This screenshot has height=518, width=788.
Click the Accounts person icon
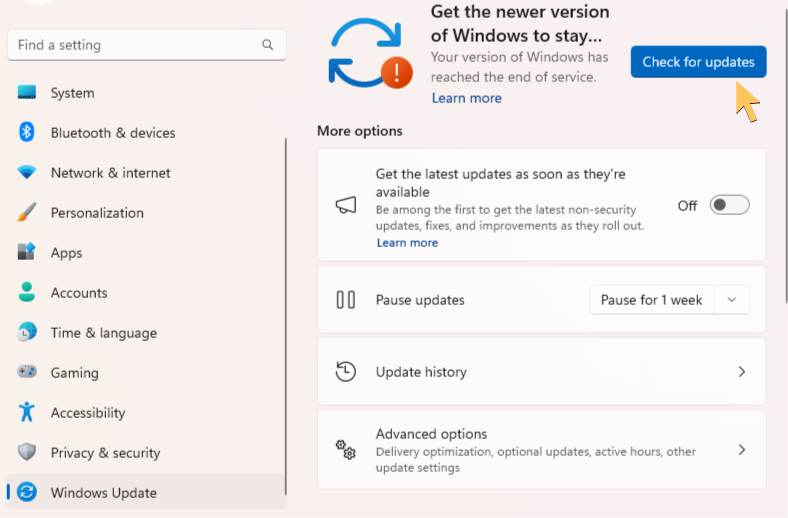[27, 292]
